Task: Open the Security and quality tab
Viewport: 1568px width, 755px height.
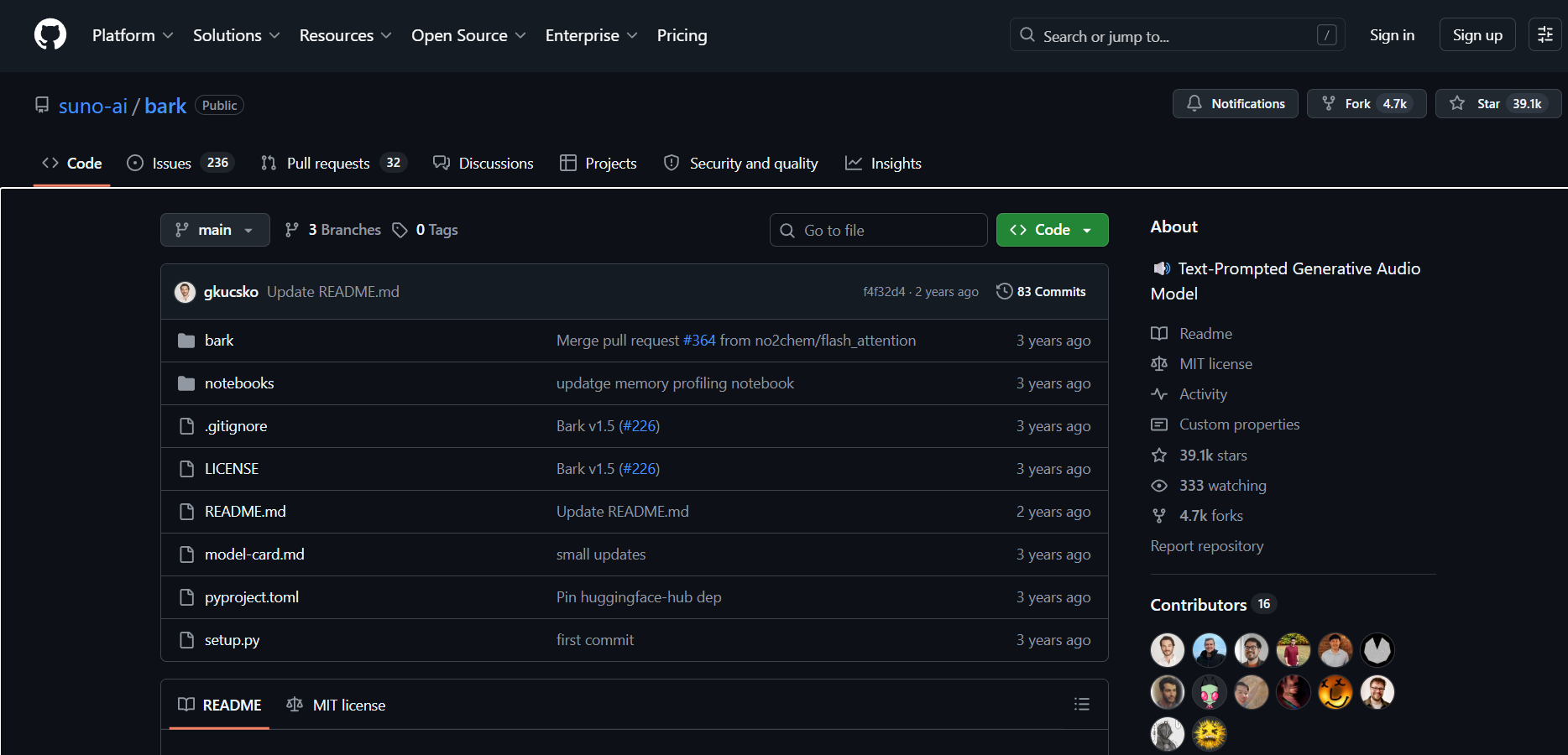Action: click(x=741, y=164)
